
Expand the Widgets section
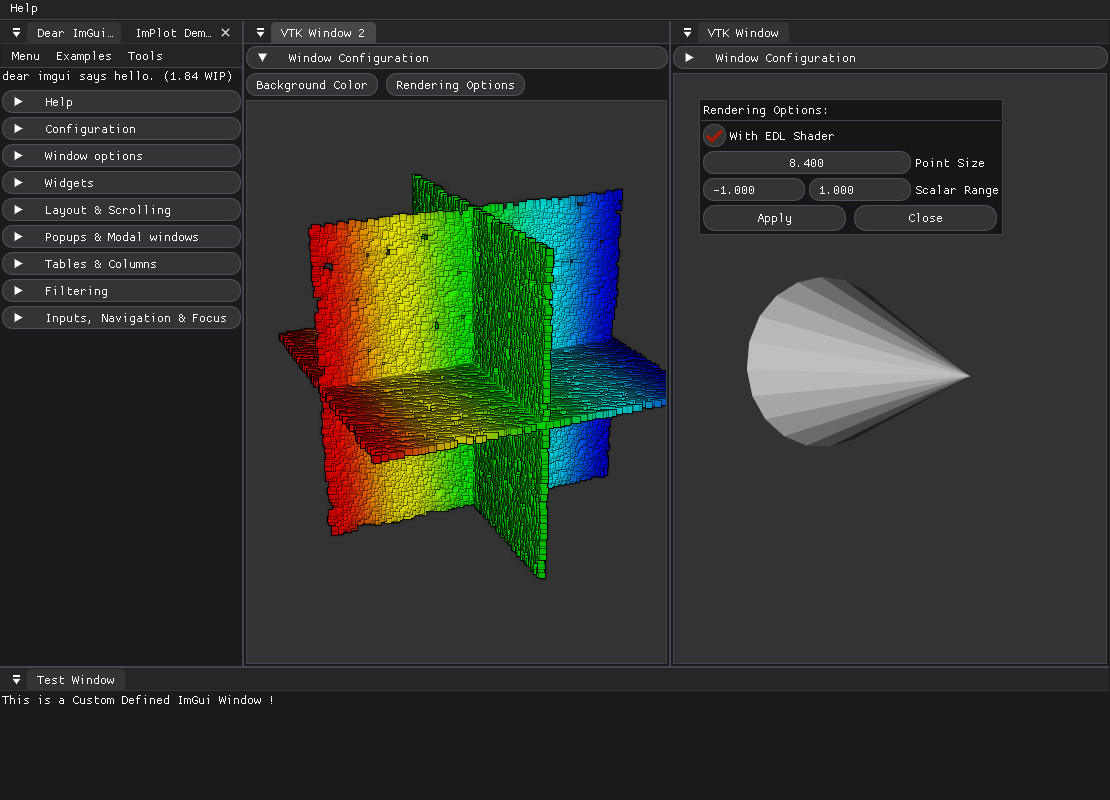pos(122,183)
